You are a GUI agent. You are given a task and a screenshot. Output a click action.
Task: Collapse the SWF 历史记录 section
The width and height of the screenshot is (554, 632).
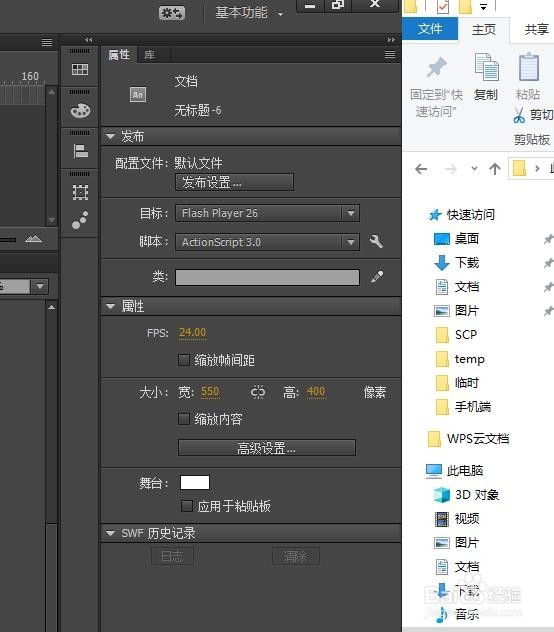(x=110, y=533)
